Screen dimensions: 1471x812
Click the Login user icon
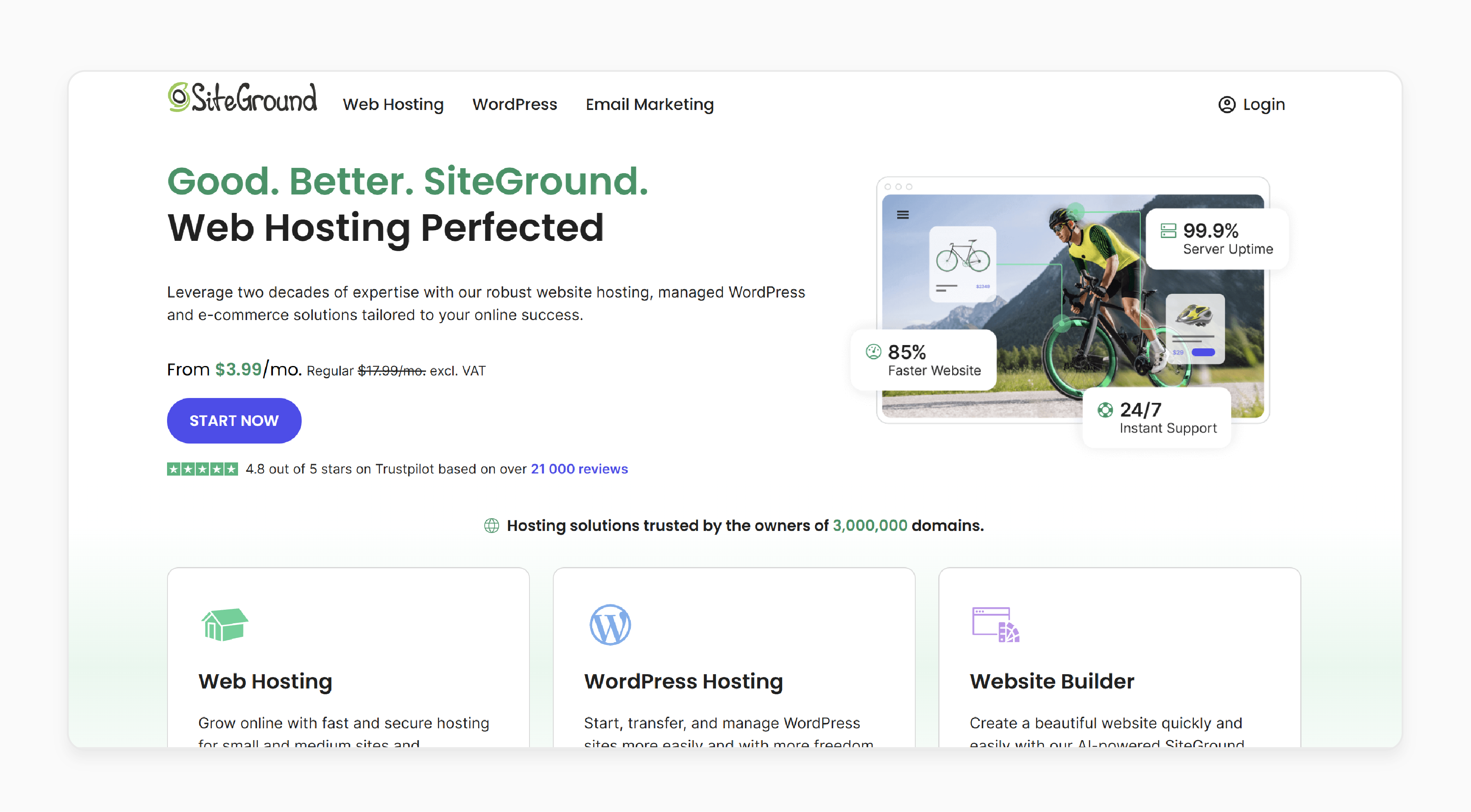click(x=1227, y=105)
